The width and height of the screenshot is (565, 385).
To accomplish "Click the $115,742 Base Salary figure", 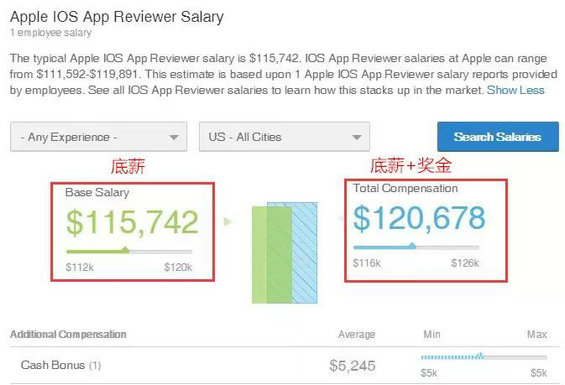I will click(x=132, y=223).
